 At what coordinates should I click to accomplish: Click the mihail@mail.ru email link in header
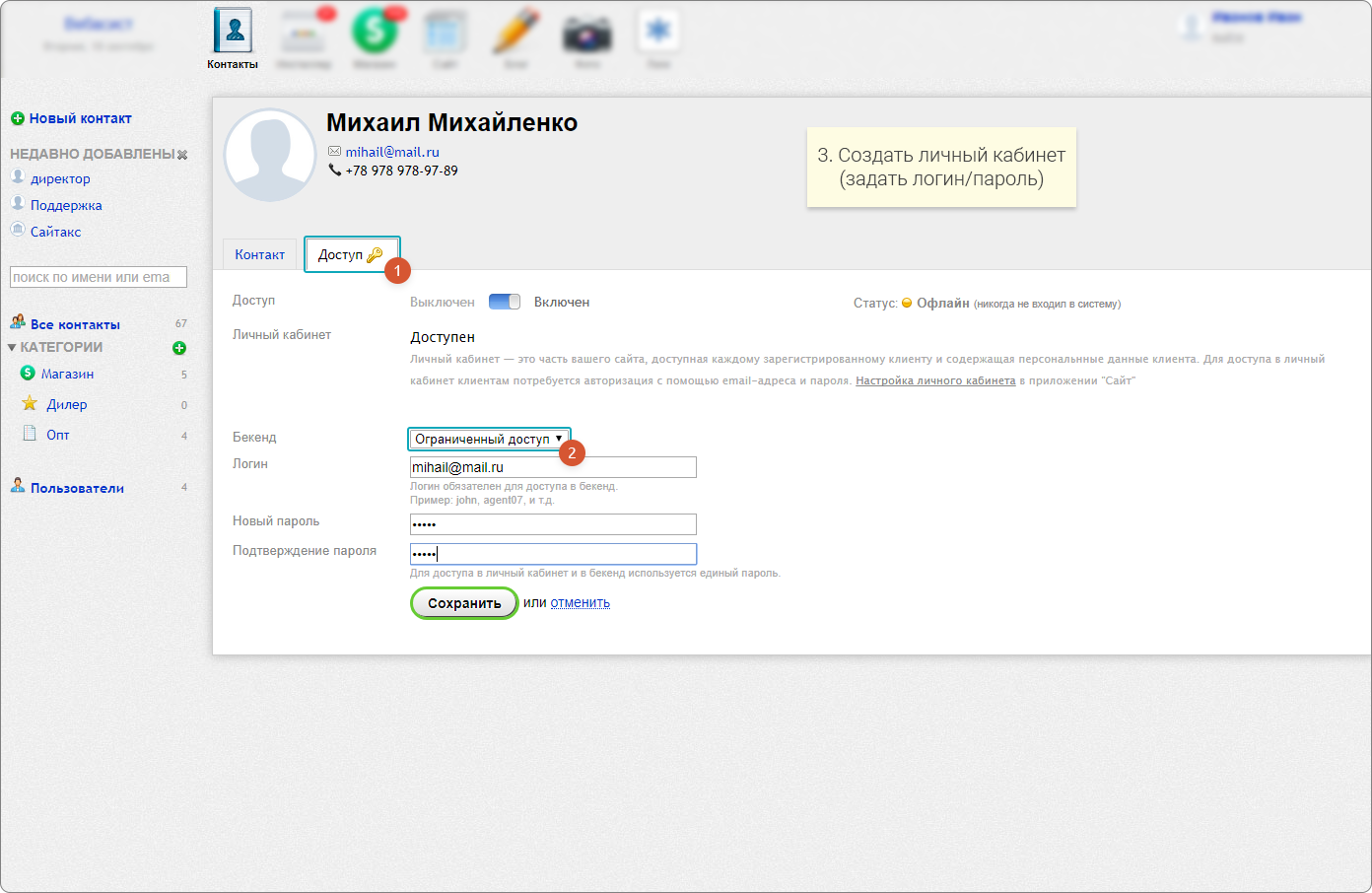[x=392, y=152]
